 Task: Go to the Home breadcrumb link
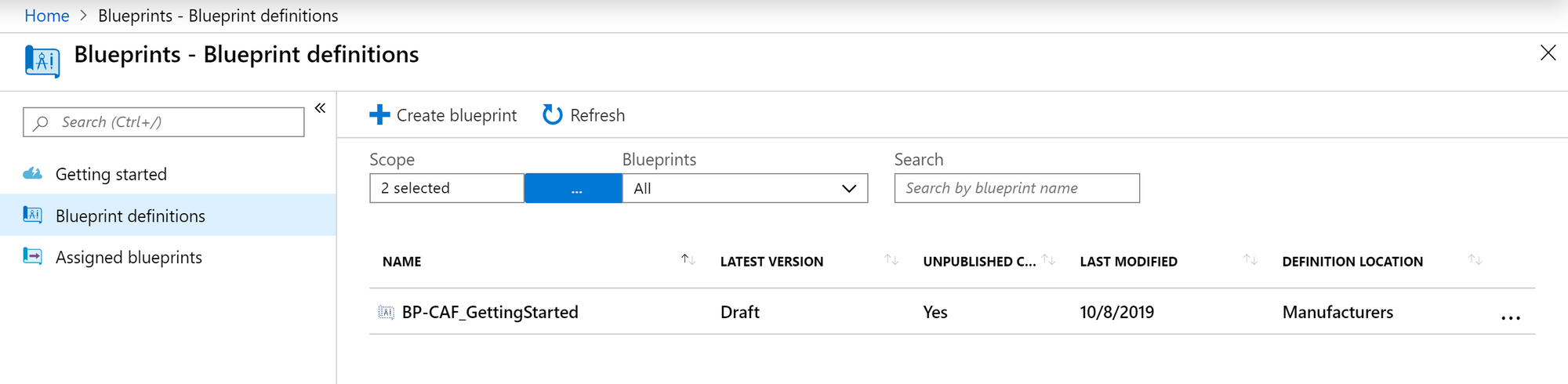[x=47, y=16]
